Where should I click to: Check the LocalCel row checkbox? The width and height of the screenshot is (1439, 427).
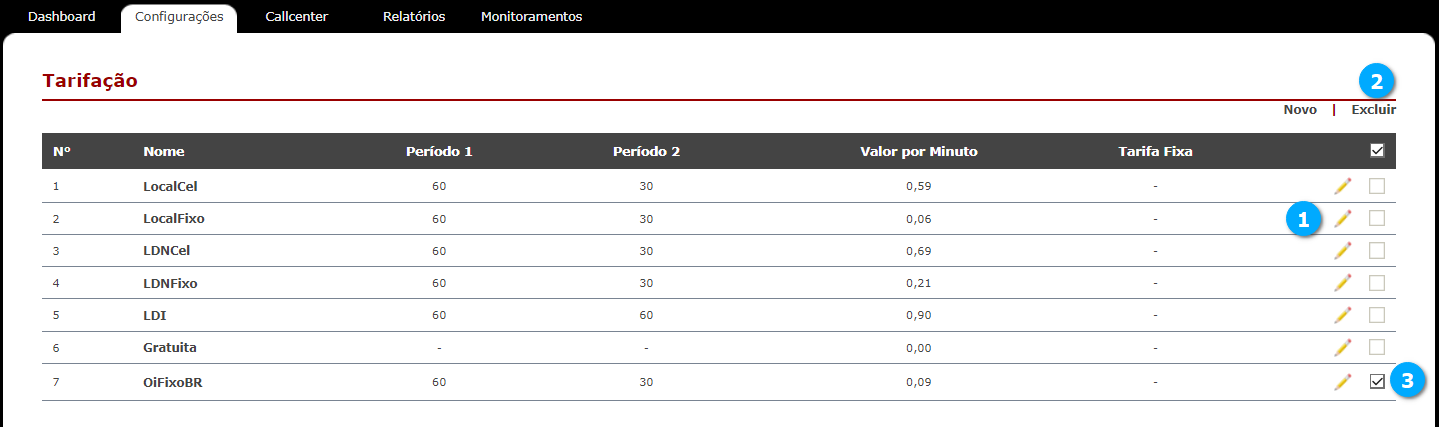[1377, 186]
